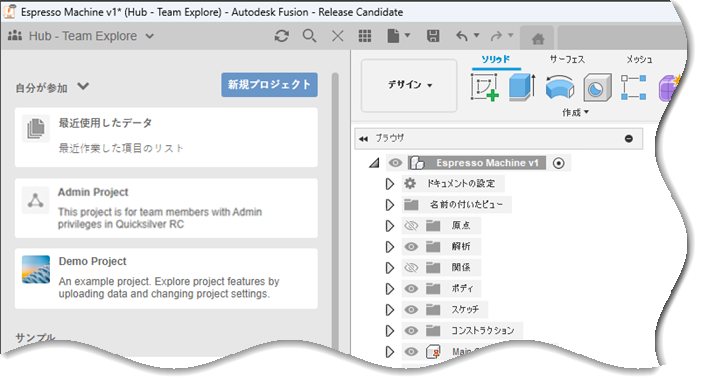Open the 自分が参加 filter dropdown
Viewport: 711px width, 384px height.
tap(83, 86)
